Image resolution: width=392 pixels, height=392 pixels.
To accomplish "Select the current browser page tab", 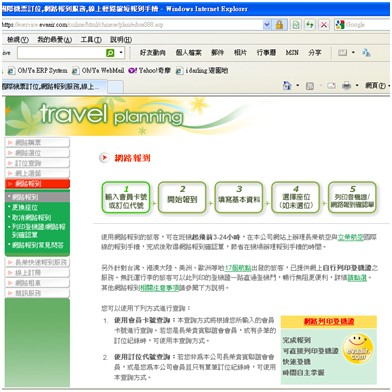I will [x=53, y=87].
